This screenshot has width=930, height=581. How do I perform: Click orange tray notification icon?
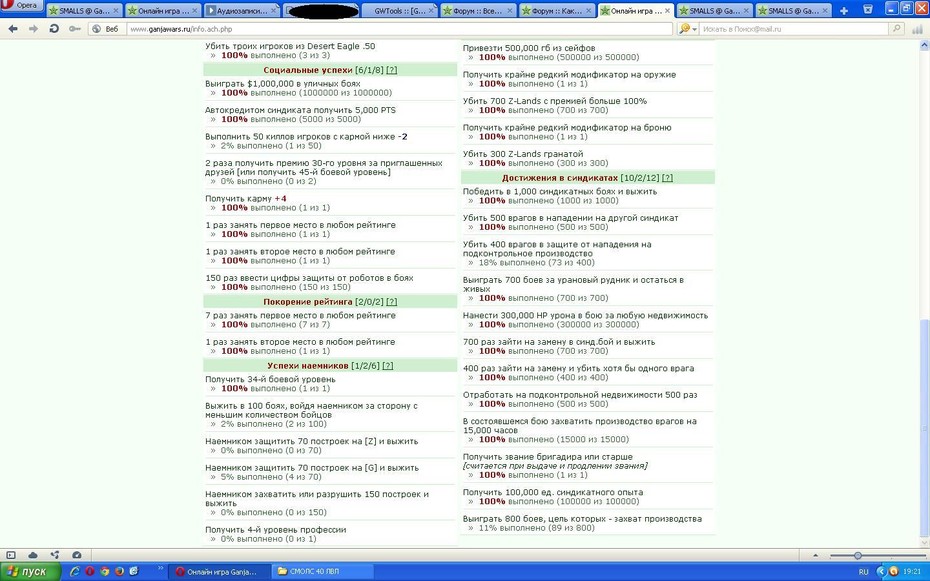pyautogui.click(x=893, y=572)
